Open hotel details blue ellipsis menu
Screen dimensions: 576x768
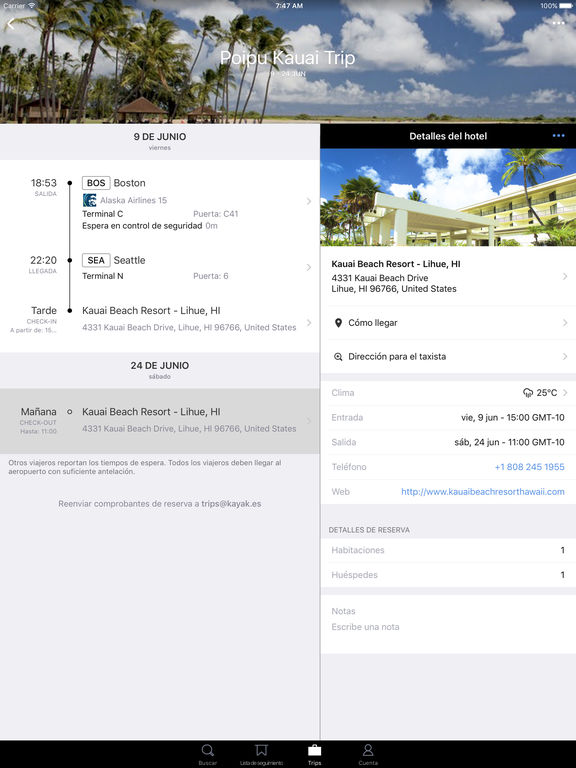coord(558,136)
